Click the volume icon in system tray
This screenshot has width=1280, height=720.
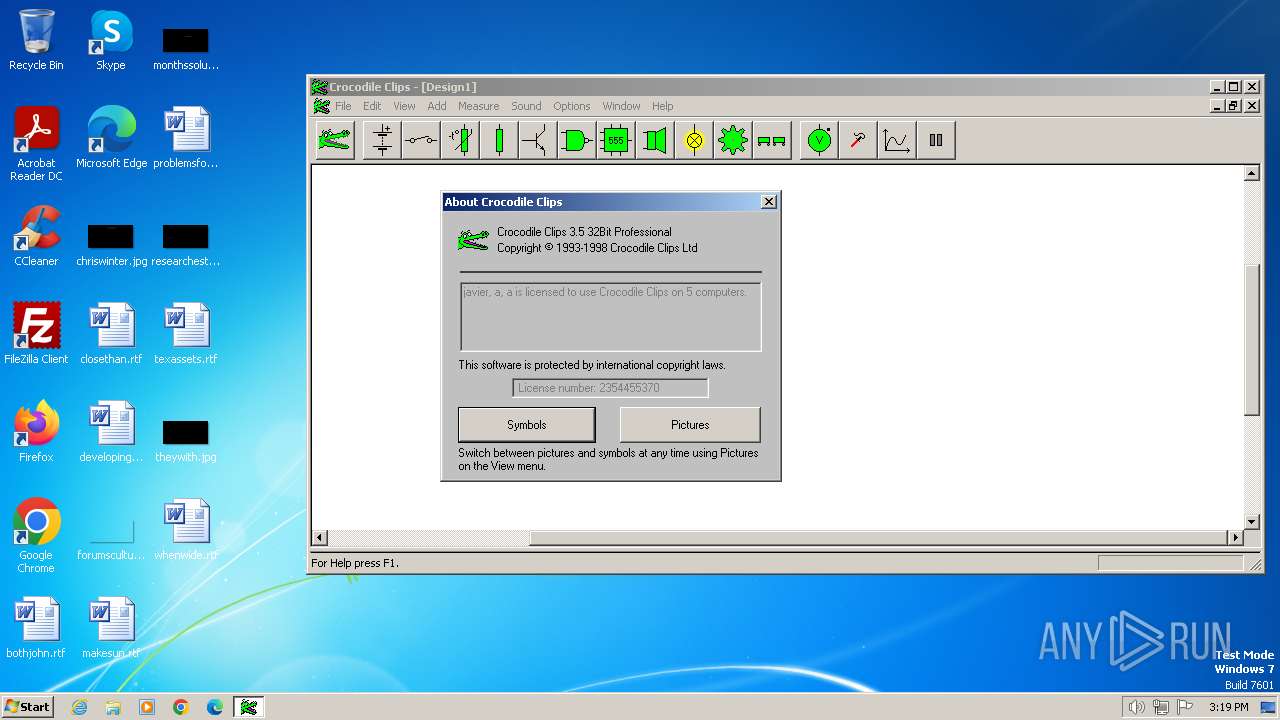pyautogui.click(x=1136, y=707)
